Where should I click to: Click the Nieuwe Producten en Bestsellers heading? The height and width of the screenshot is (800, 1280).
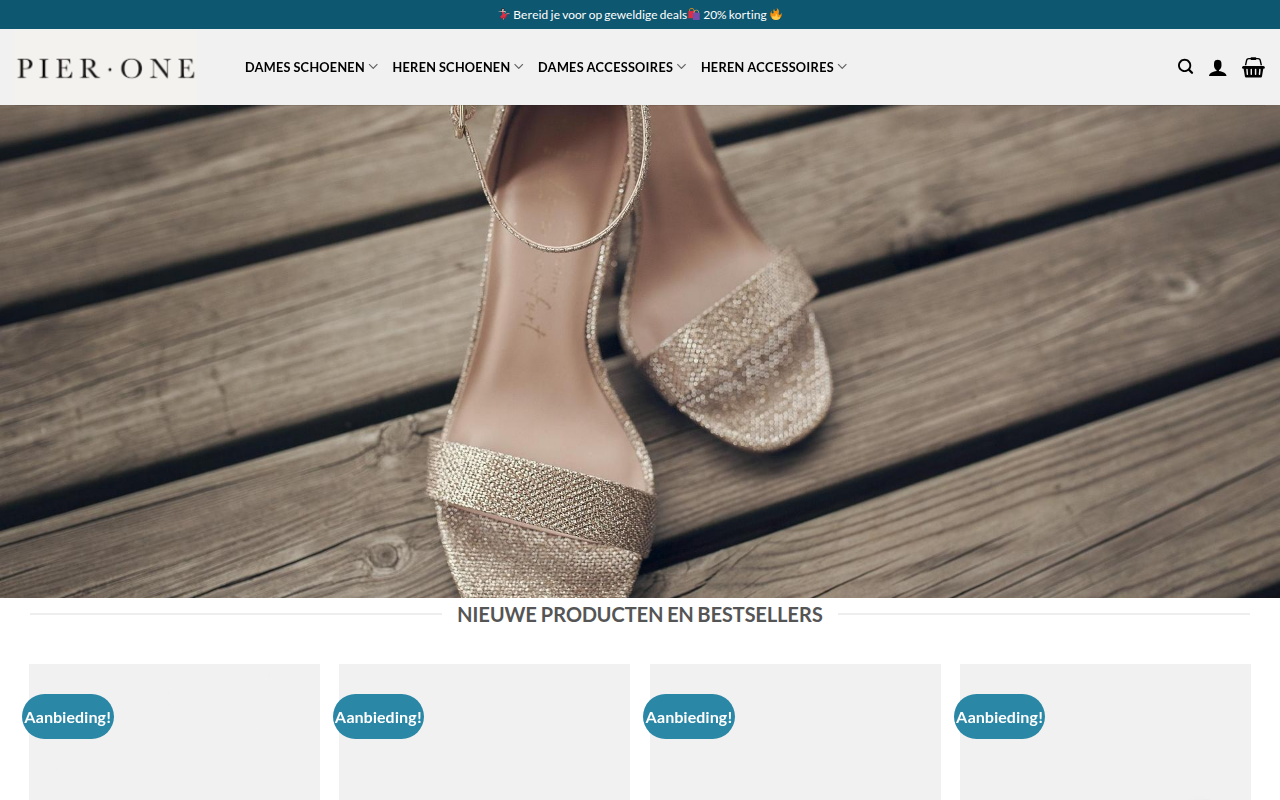640,615
